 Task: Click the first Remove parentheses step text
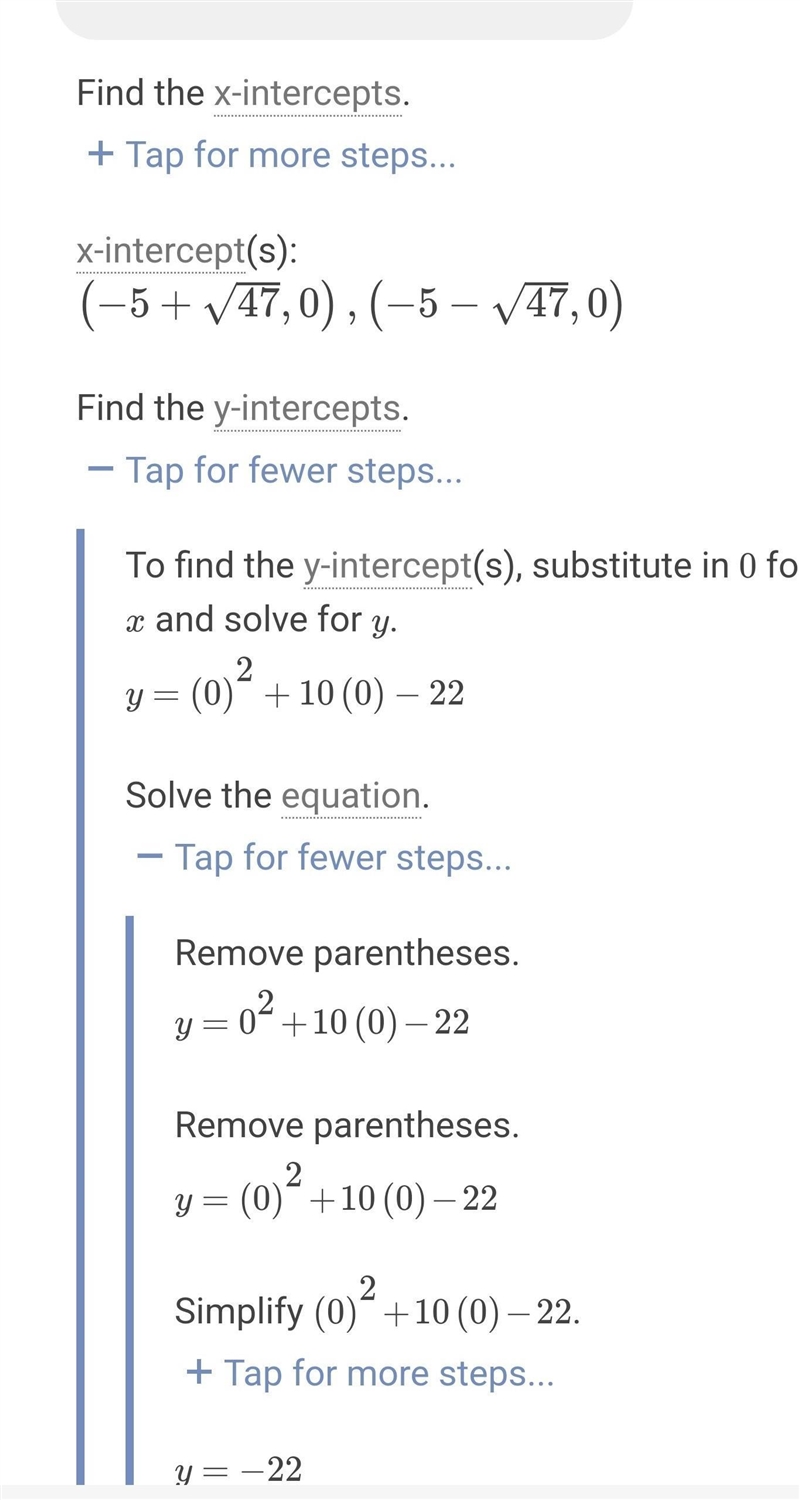(347, 953)
